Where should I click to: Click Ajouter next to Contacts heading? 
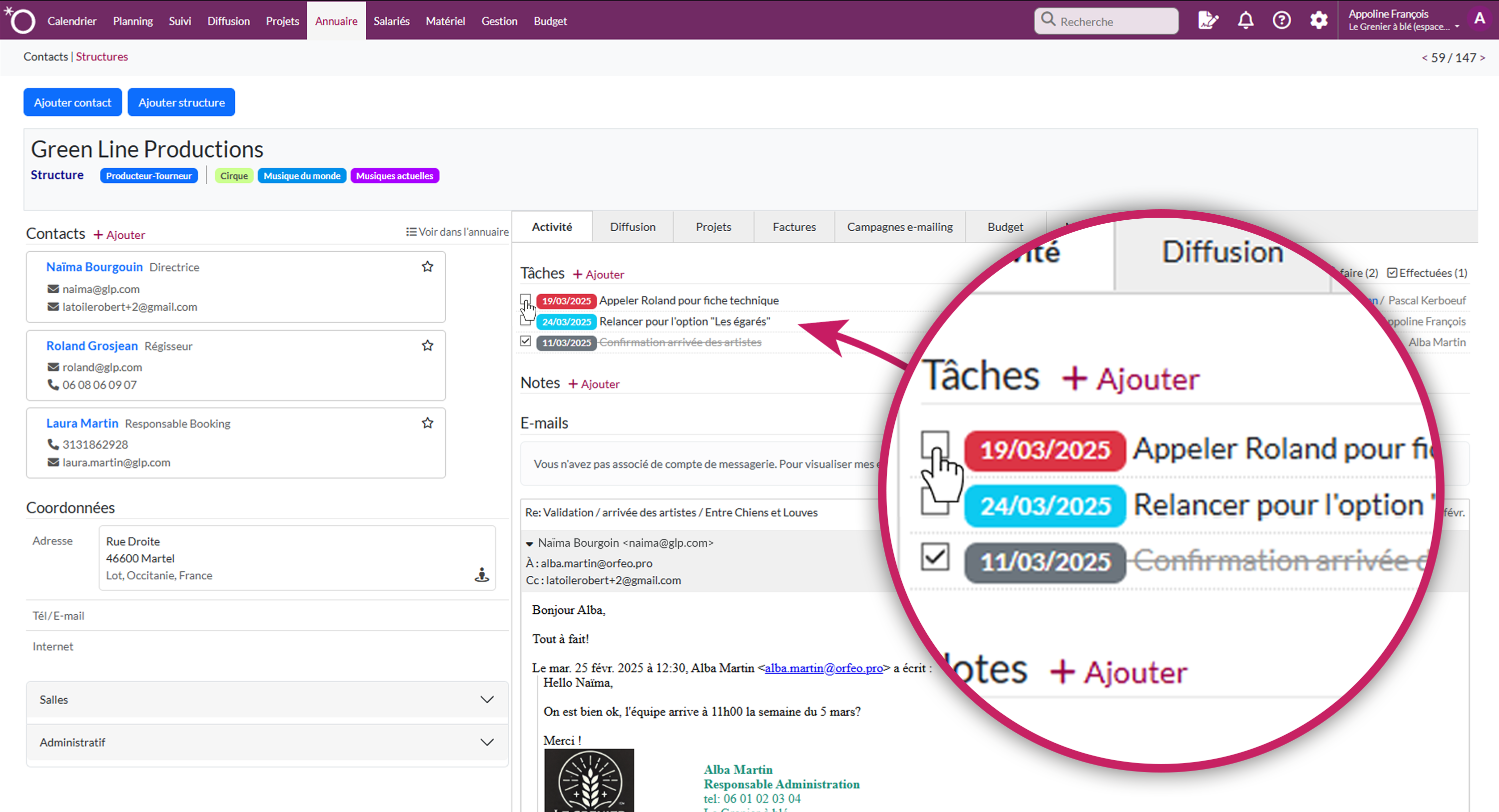[120, 234]
